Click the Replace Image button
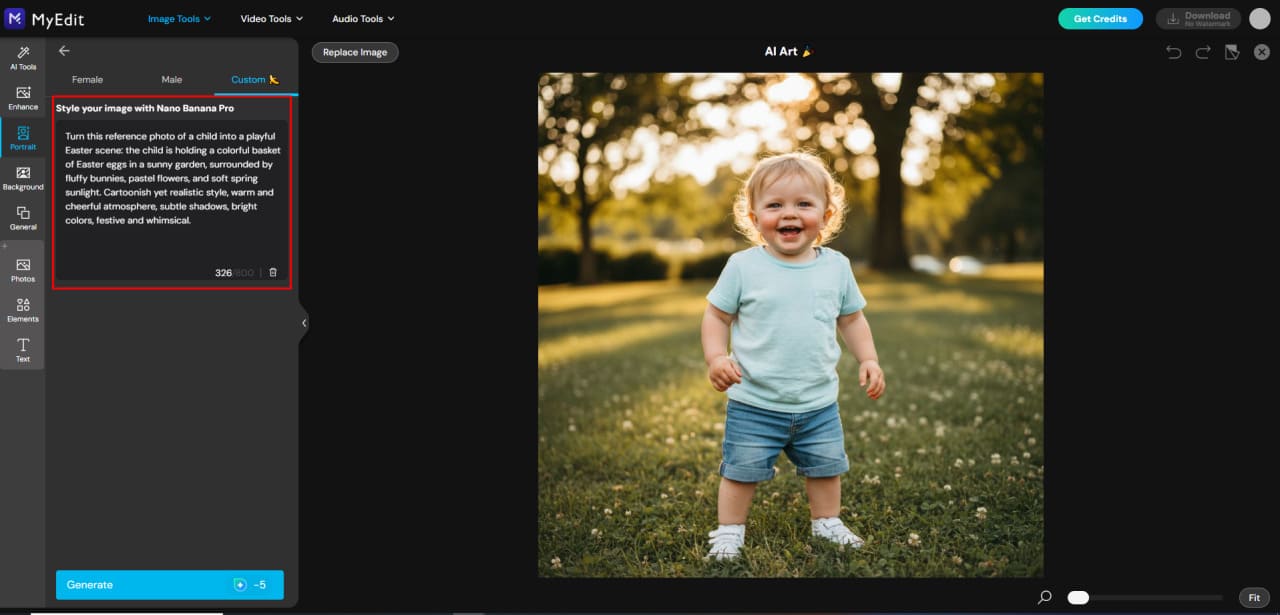This screenshot has width=1280, height=615. (x=355, y=52)
